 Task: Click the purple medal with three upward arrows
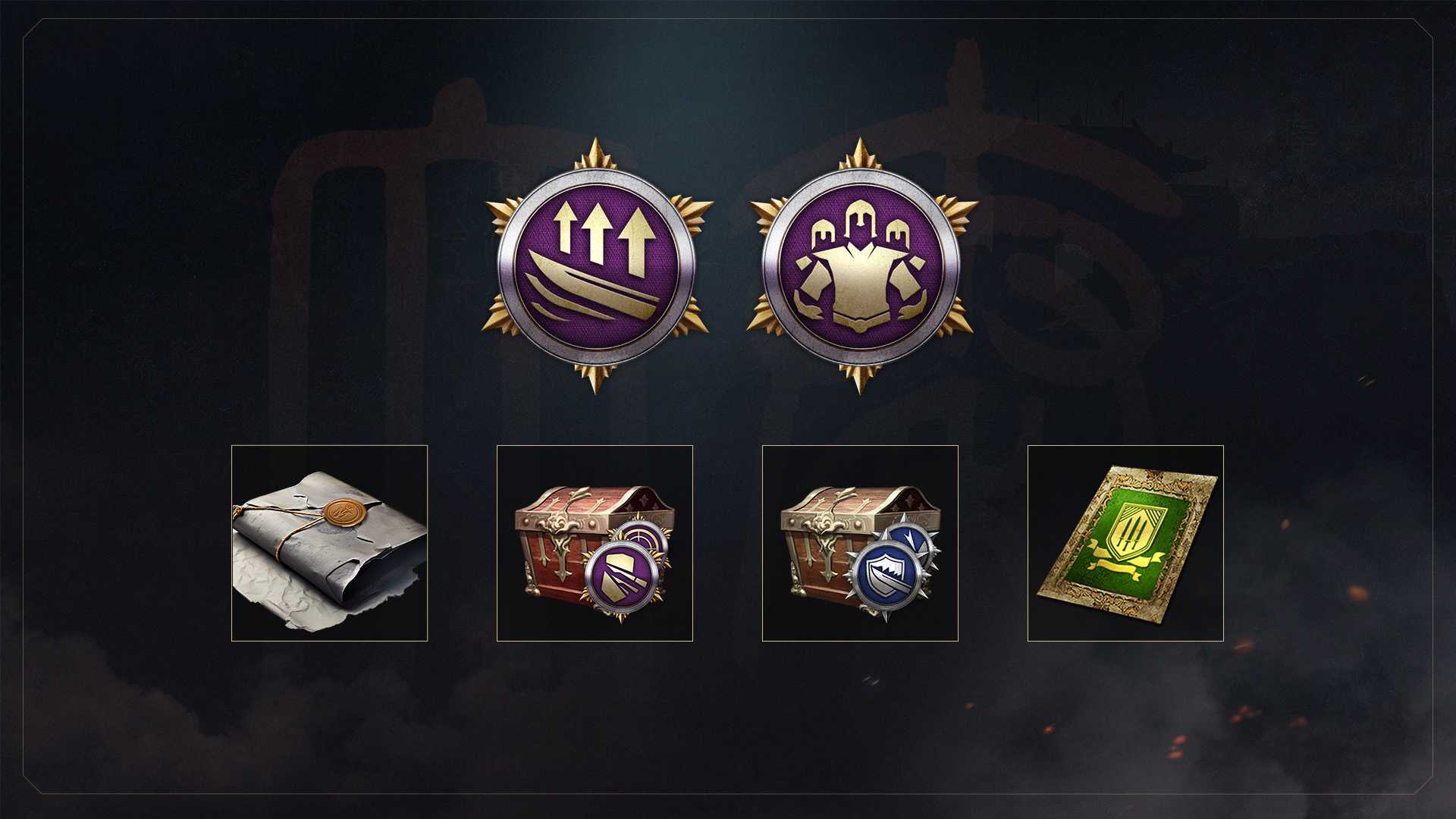(x=596, y=265)
